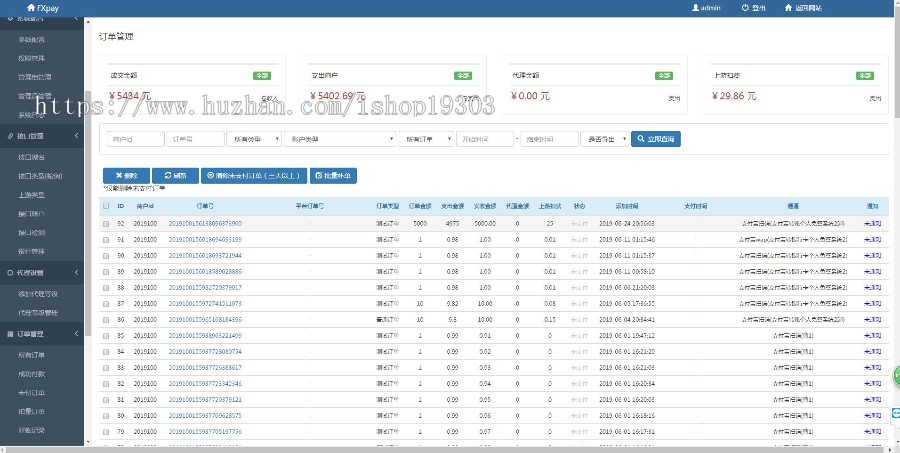Image resolution: width=900 pixels, height=453 pixels.
Task: Toggle the select-all checkbox in table header
Action: 106,206
